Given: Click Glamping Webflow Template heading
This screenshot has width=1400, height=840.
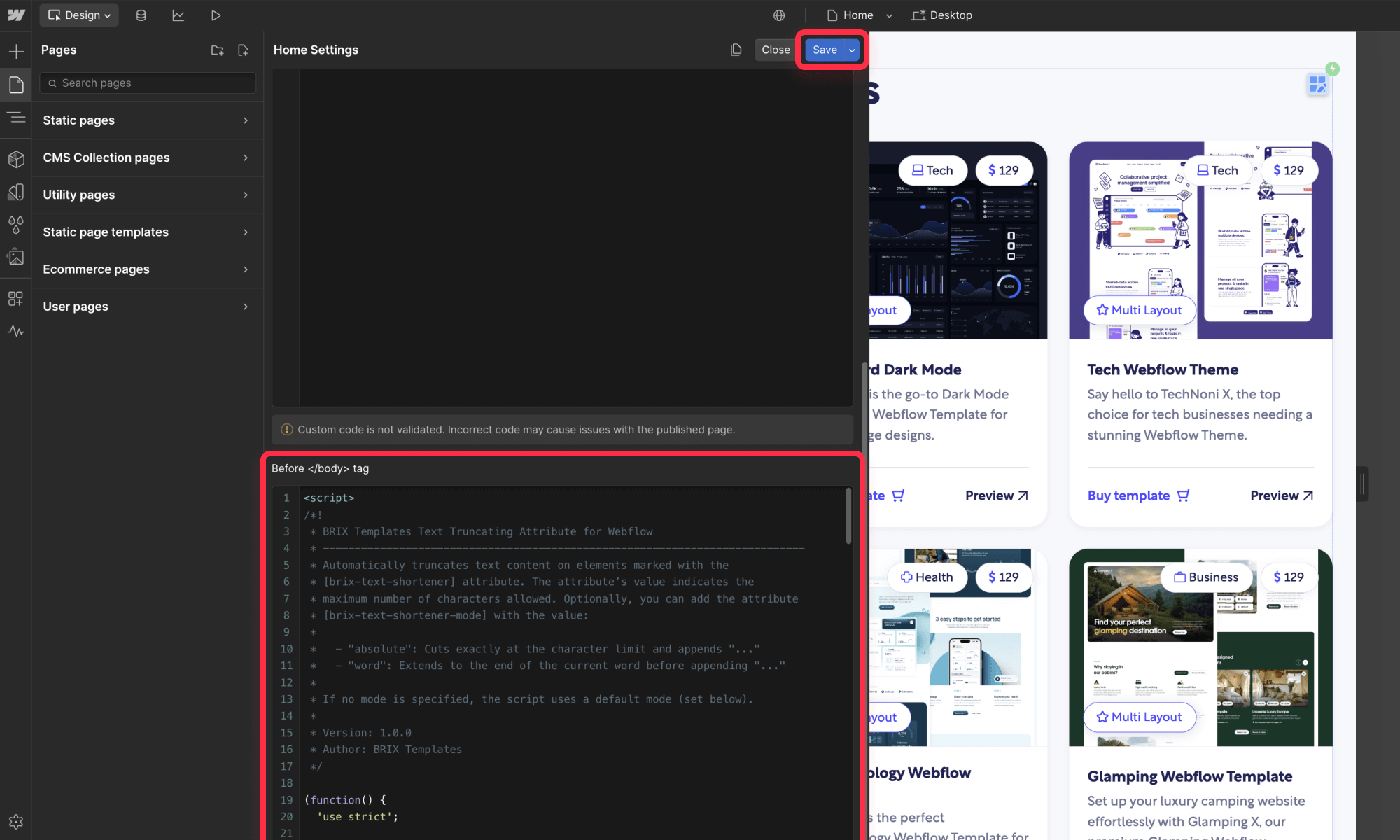Looking at the screenshot, I should (1190, 776).
